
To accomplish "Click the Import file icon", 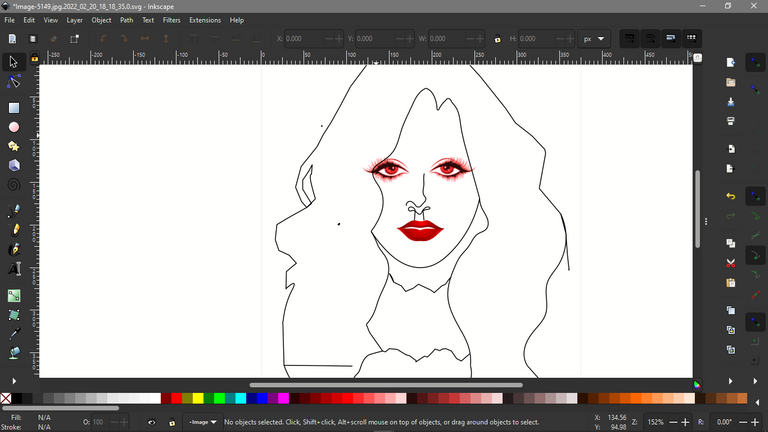I will point(730,149).
